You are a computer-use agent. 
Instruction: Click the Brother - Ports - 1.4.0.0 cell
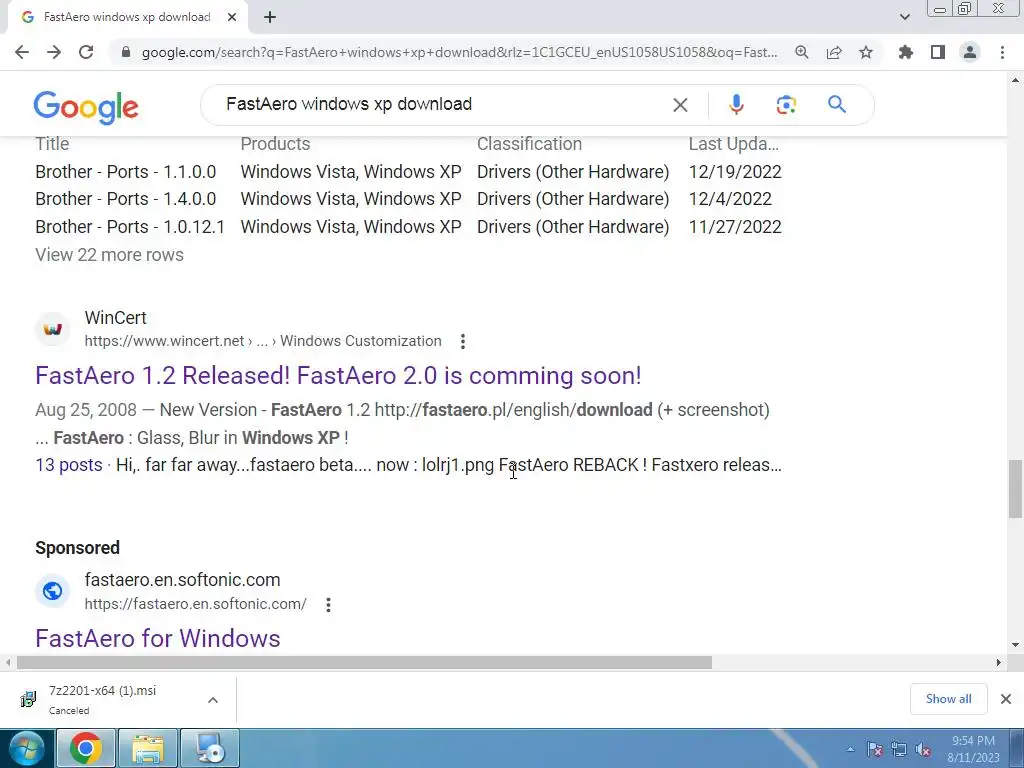click(125, 199)
